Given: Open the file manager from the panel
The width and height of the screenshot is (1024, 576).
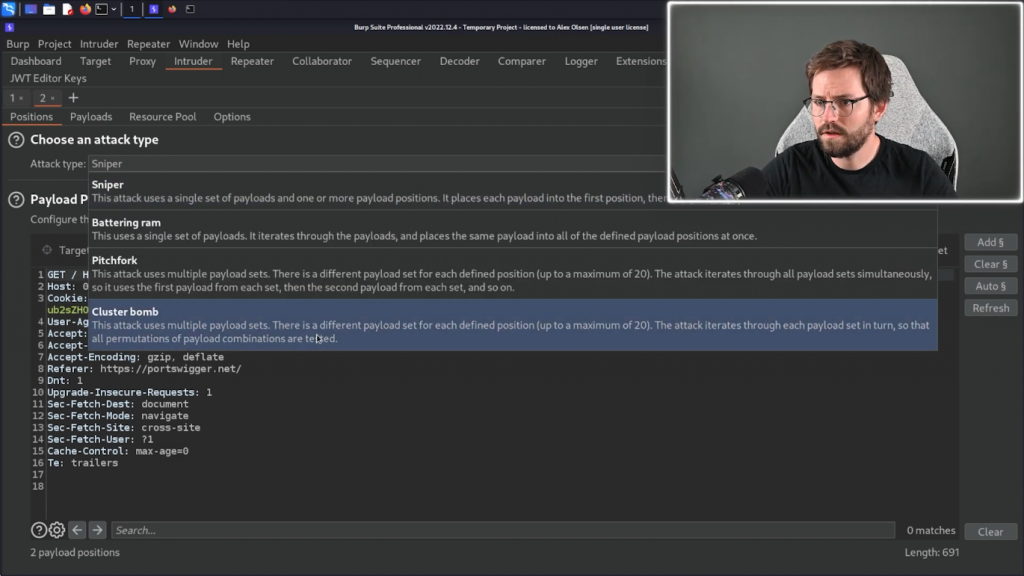Looking at the screenshot, I should tap(49, 9).
